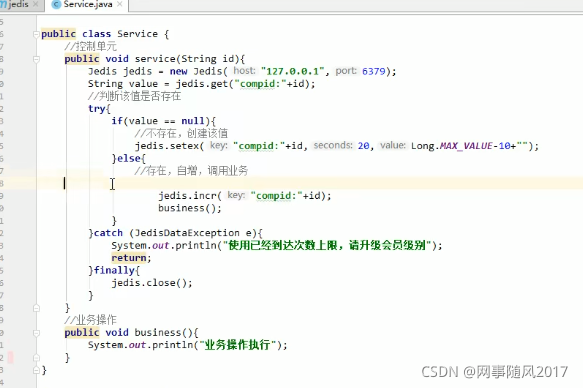Switch to the Service.java editor tab
Image resolution: width=583 pixels, height=388 pixels.
87,4
